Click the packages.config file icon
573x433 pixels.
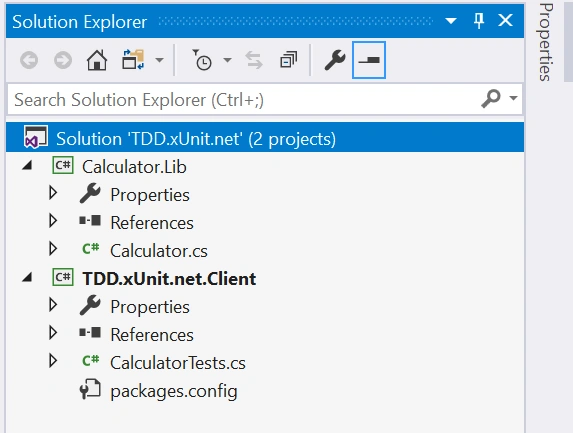coord(90,389)
